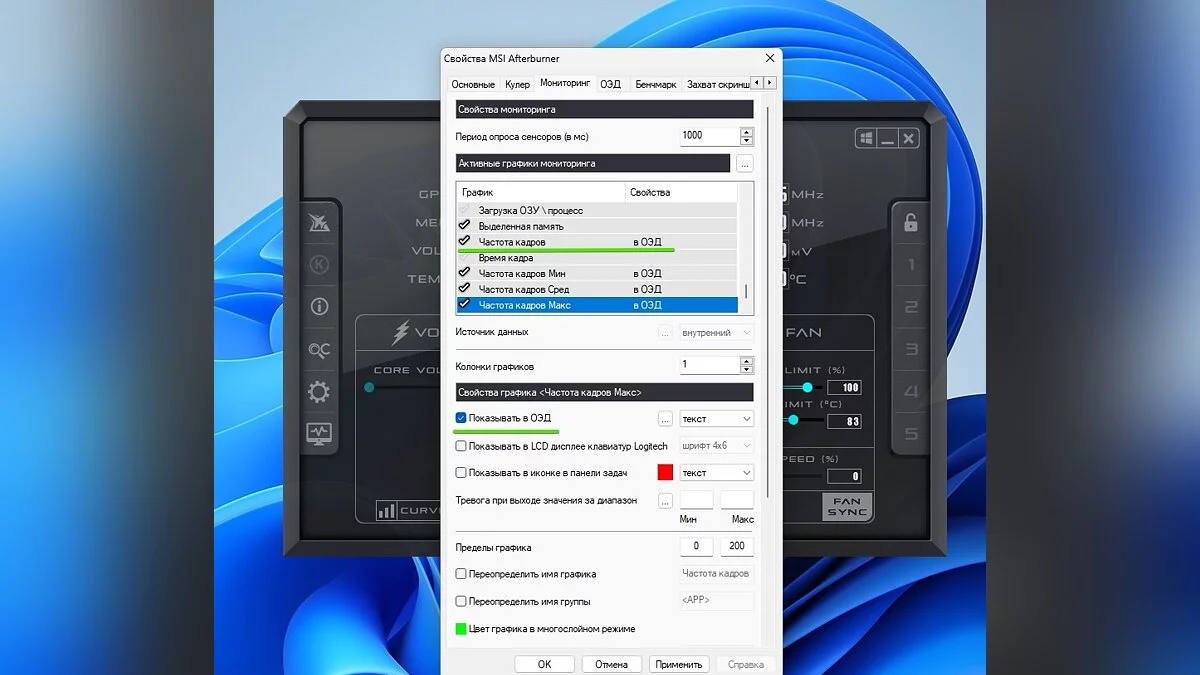Viewport: 1200px width, 675px height.
Task: Open the information (i) icon in Afterburner sidebar
Action: [319, 307]
